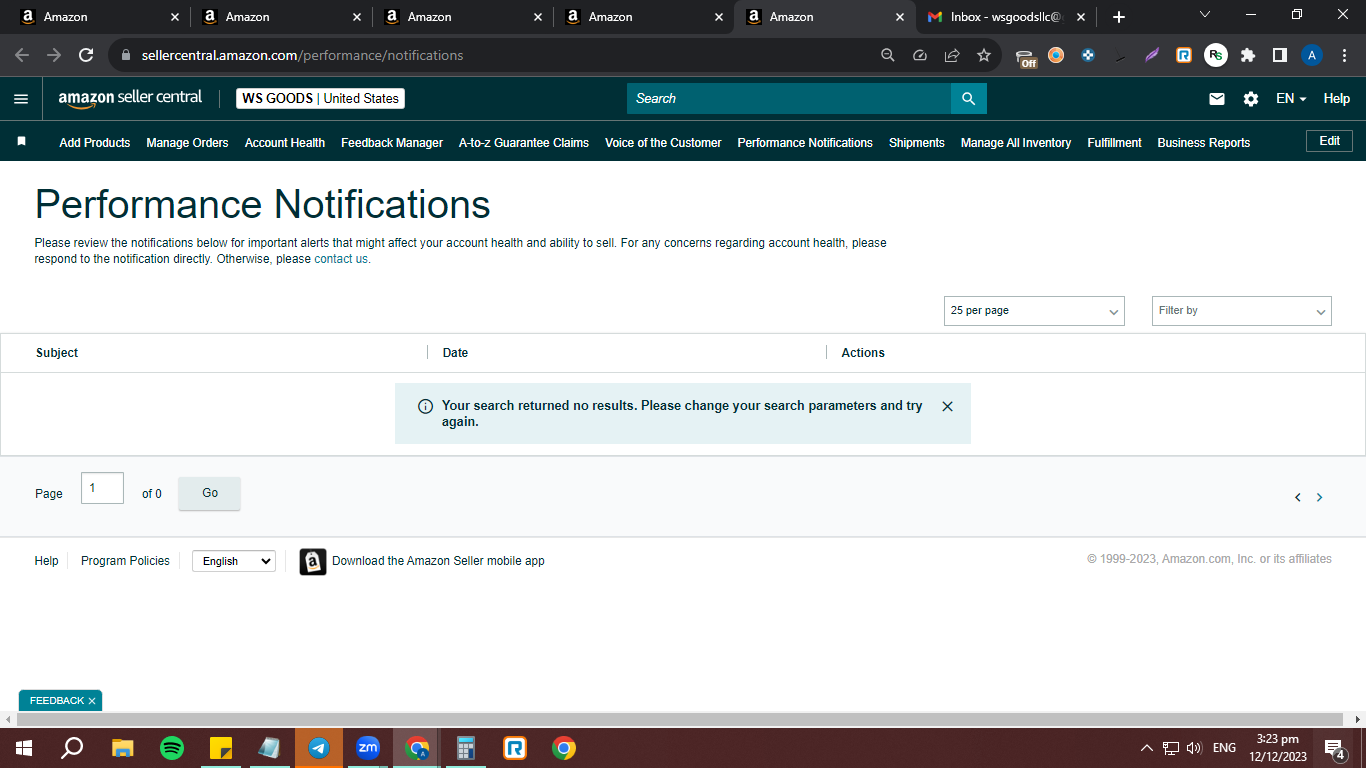Image resolution: width=1366 pixels, height=768 pixels.
Task: Open the Windows Start menu
Action: point(24,748)
